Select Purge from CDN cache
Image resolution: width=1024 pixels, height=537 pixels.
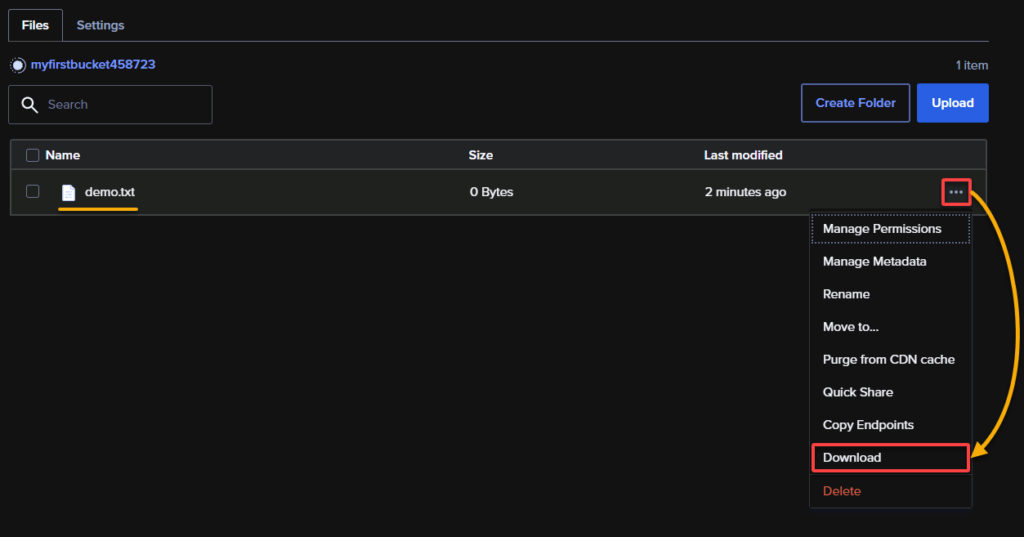[x=888, y=360]
